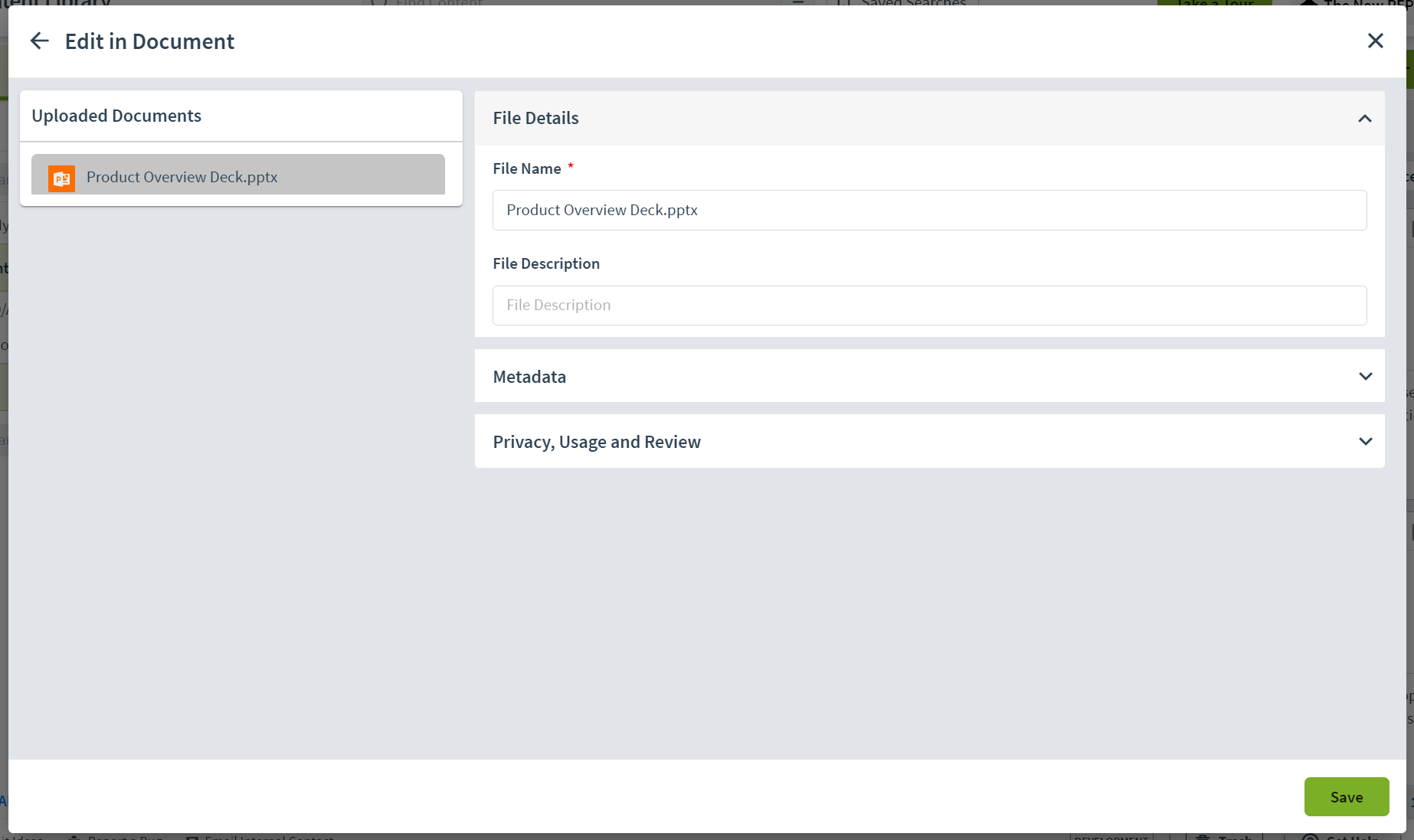Click the File Description field label

[x=546, y=263]
